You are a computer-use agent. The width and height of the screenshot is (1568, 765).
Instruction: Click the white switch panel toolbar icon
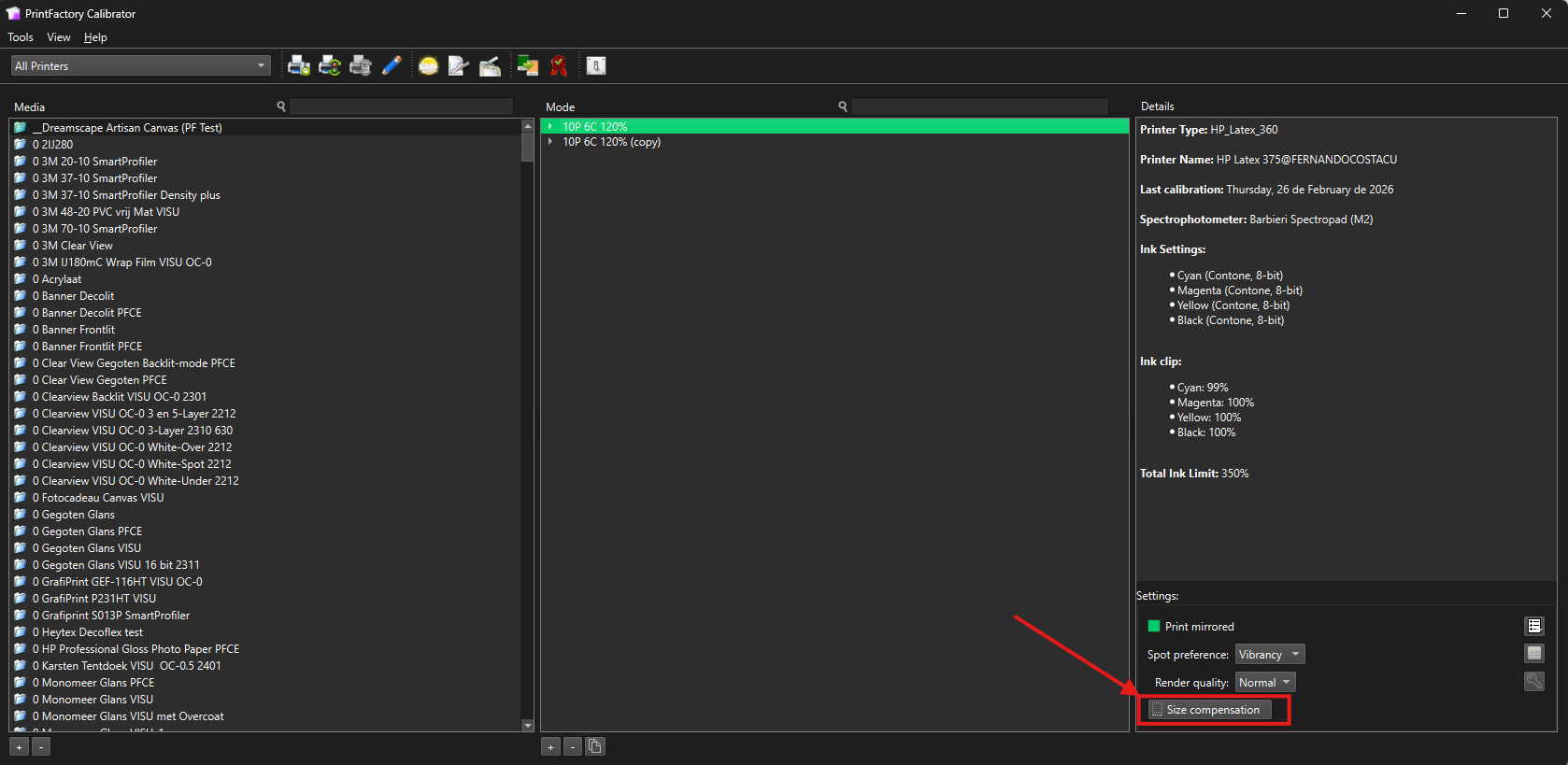coord(596,65)
